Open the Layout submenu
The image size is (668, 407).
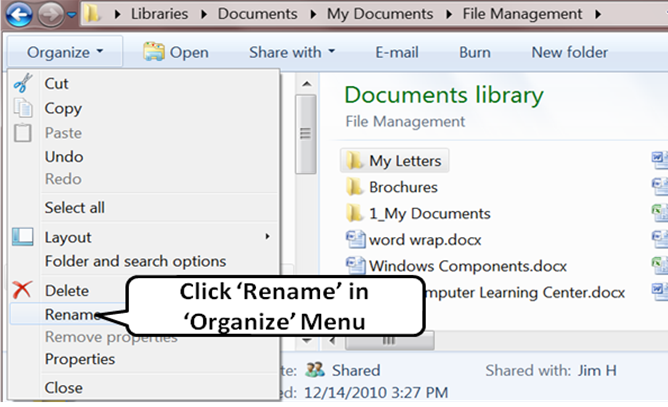(144, 237)
